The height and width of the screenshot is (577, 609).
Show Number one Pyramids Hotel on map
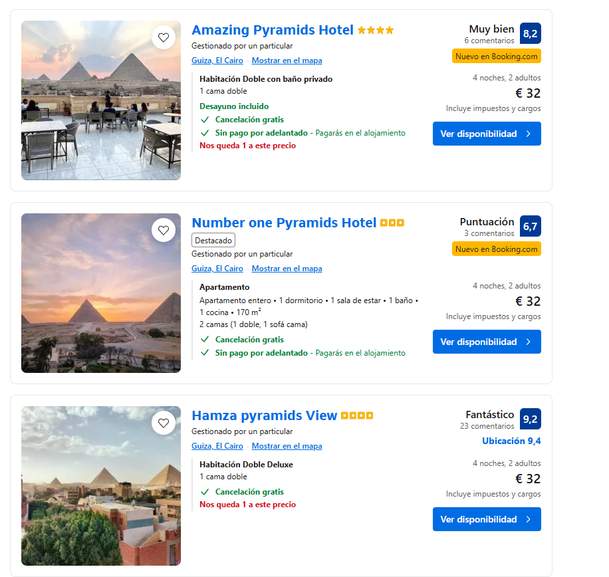[287, 269]
